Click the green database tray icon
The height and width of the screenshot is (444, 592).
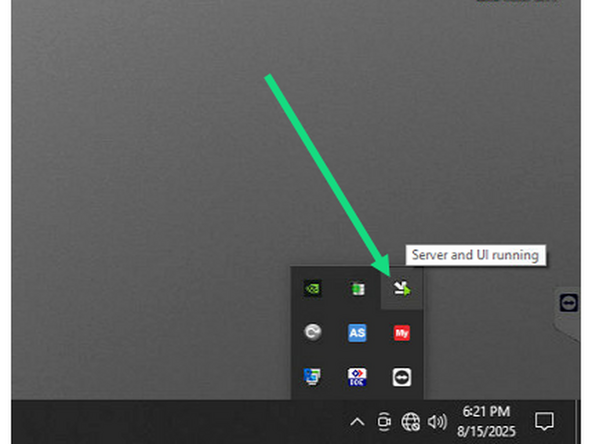coord(357,289)
